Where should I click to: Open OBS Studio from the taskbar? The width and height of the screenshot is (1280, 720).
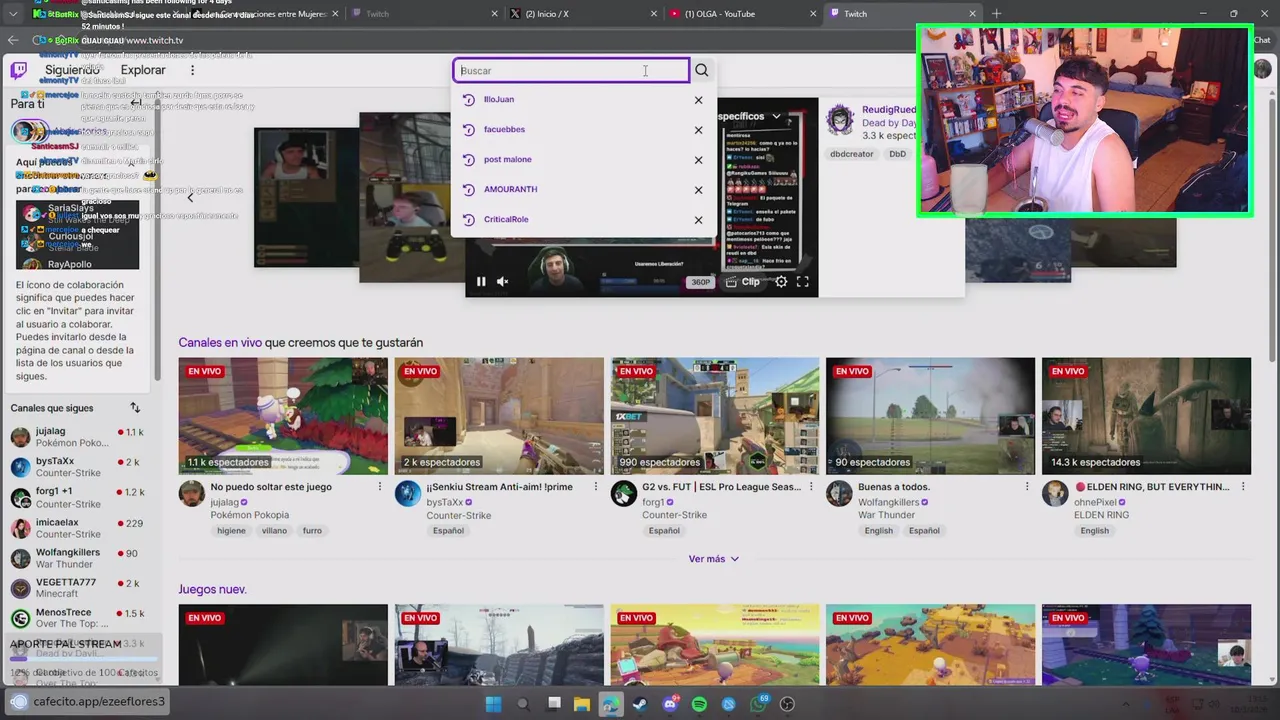pyautogui.click(x=787, y=704)
